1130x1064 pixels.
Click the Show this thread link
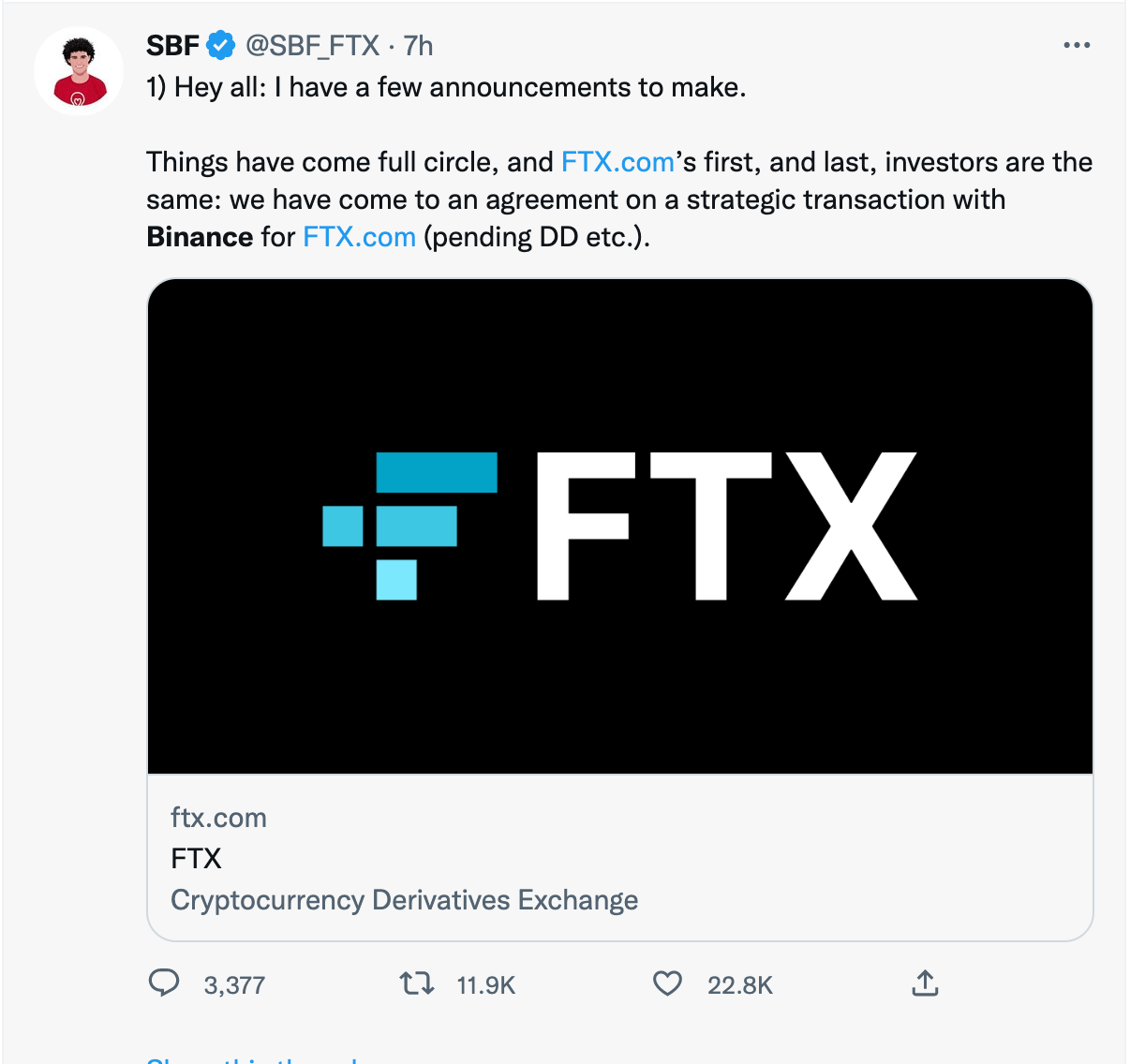tap(251, 1058)
